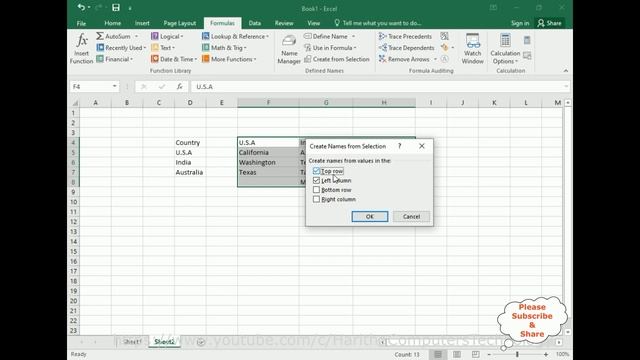Switch to Normal view in status bar
The image size is (640, 360).
pos(438,354)
